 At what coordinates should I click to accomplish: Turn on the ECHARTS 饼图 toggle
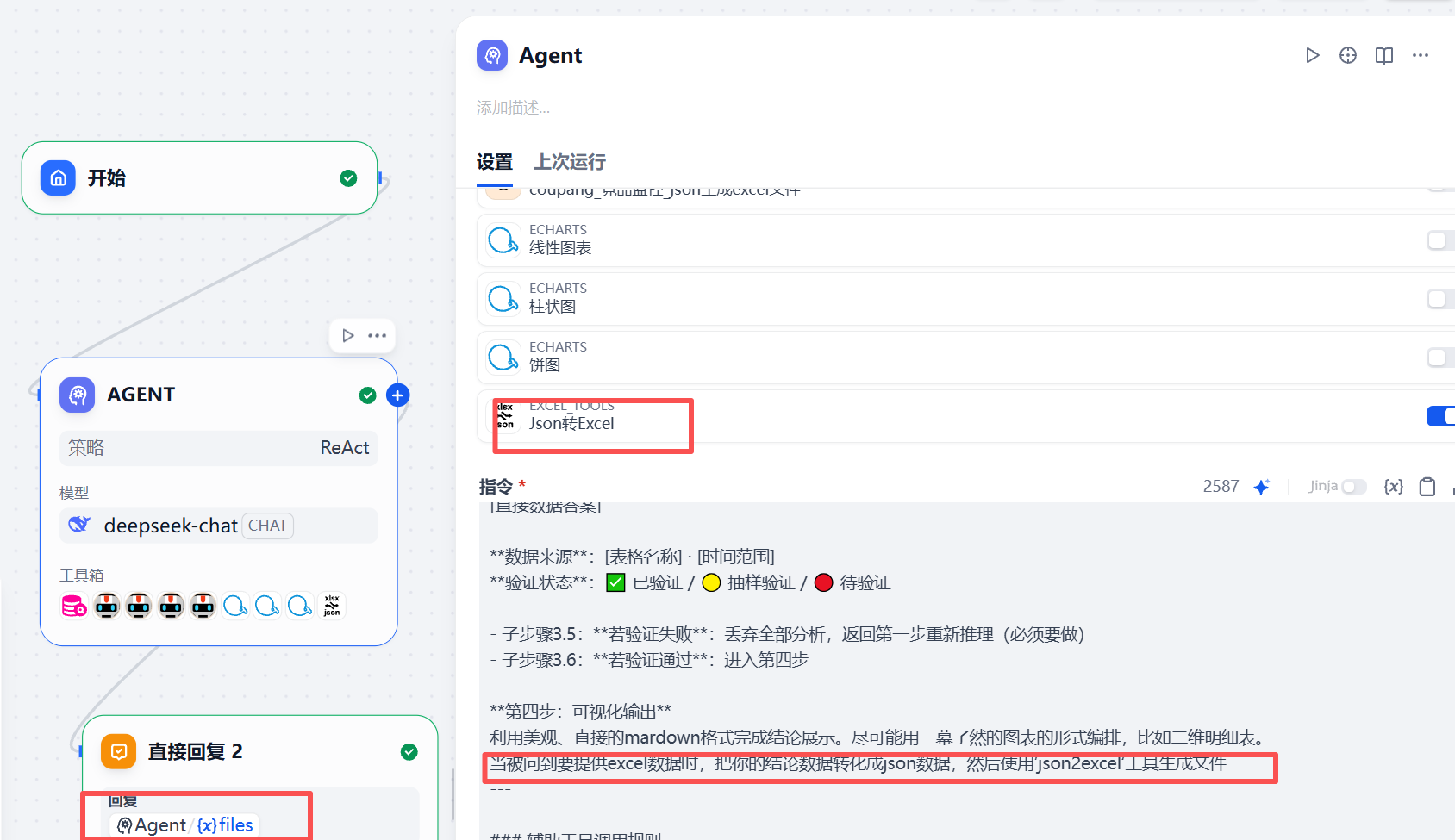(1439, 357)
